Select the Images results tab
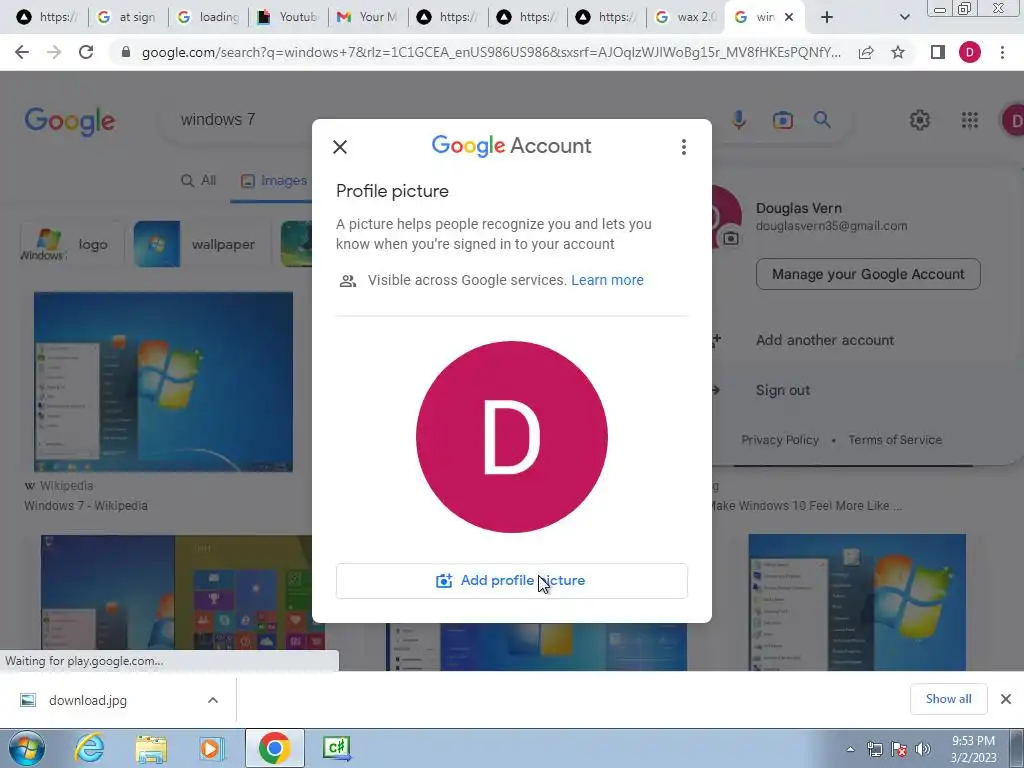 coord(274,181)
